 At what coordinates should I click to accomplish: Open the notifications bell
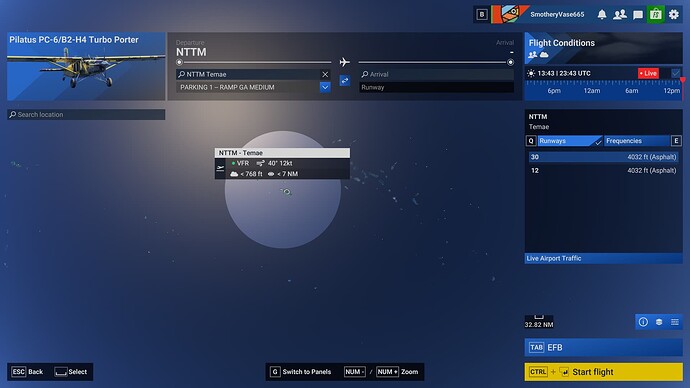(602, 15)
